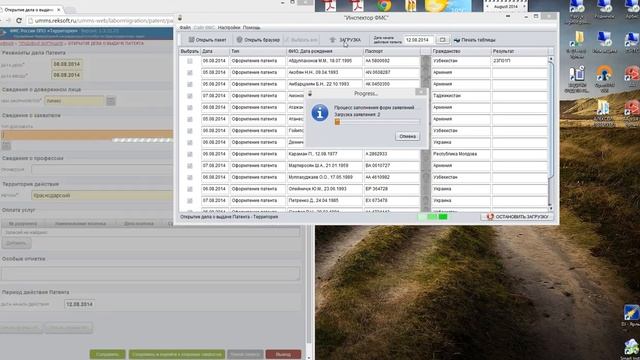This screenshot has width=640, height=360.
Task: Open the second PDF icon in taskbar
Action: click(357, 6)
